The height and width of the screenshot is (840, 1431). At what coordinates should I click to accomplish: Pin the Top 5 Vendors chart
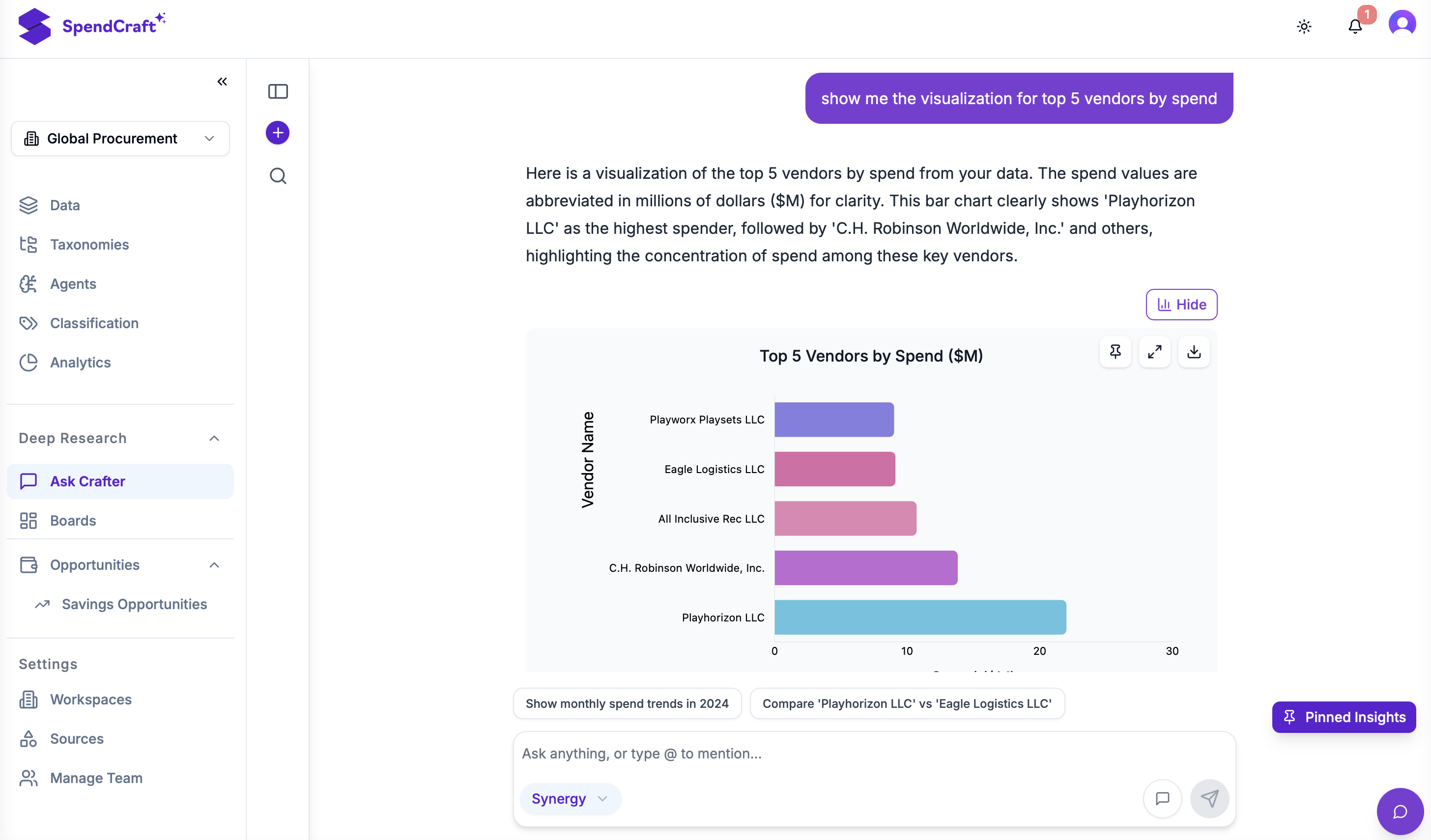(x=1116, y=352)
